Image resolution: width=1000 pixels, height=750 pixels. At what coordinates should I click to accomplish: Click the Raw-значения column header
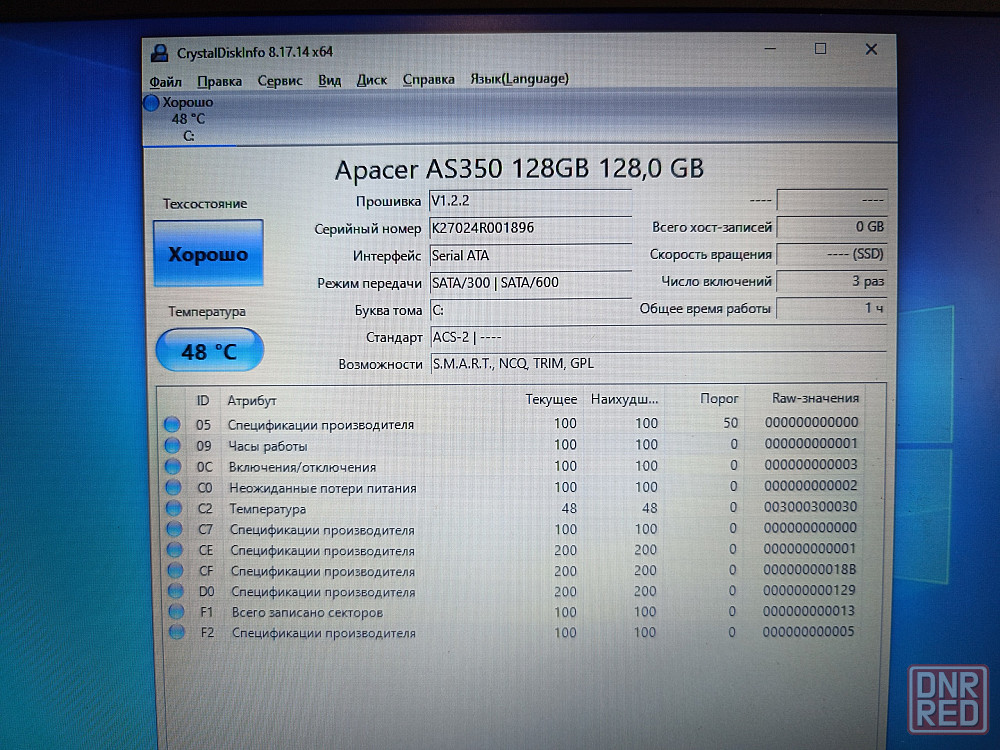[x=814, y=398]
